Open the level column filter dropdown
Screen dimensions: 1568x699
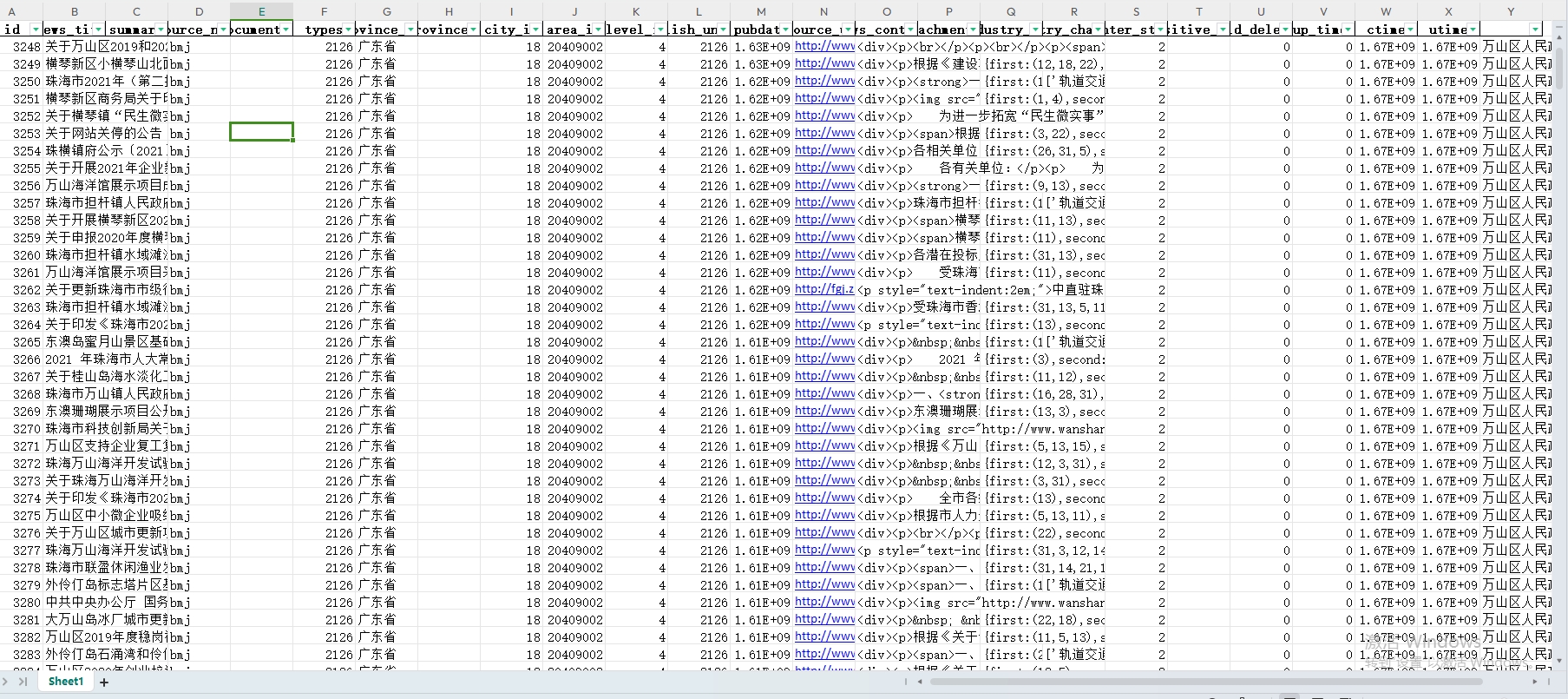[660, 30]
